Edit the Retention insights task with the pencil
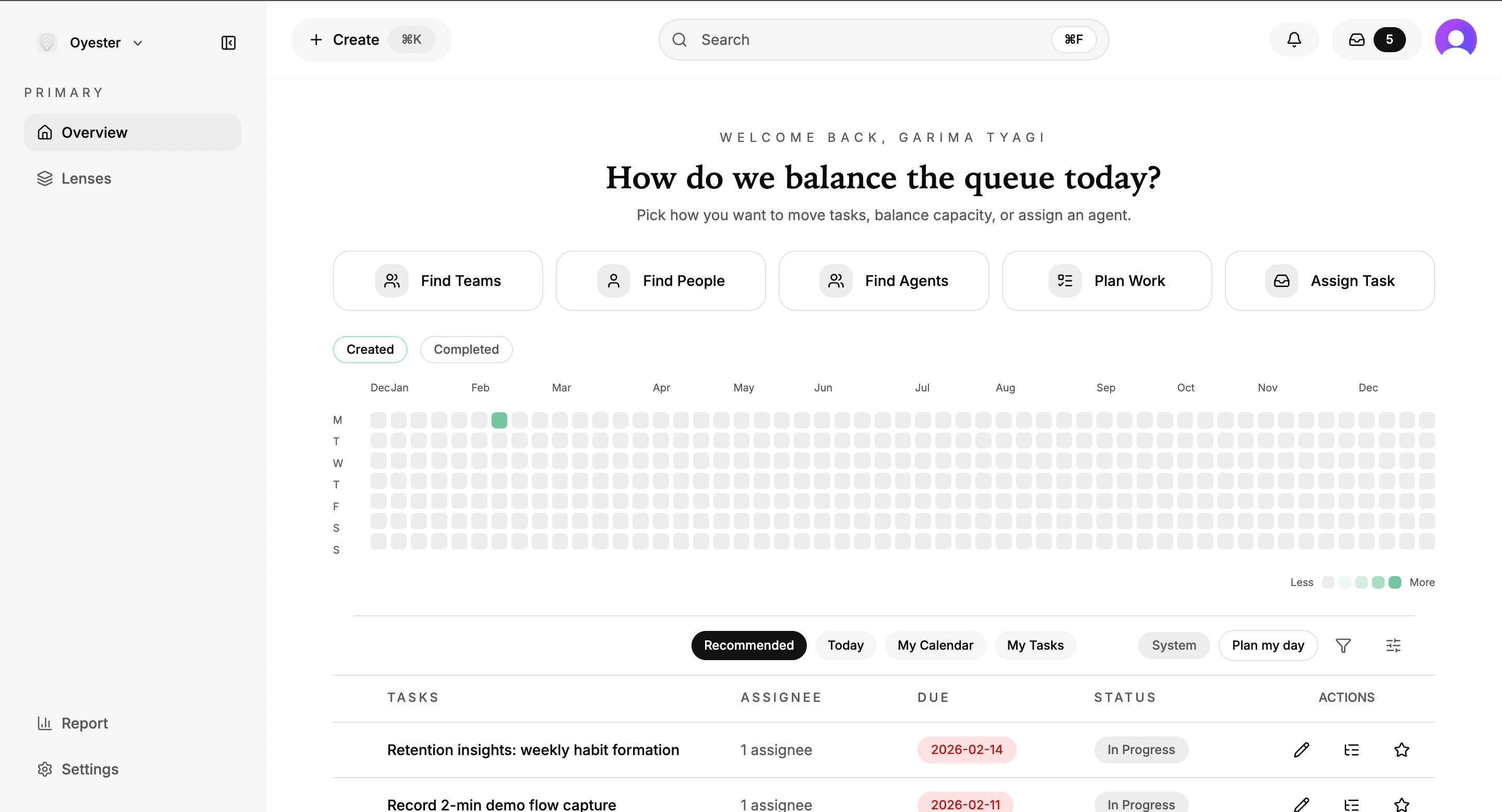The width and height of the screenshot is (1502, 812). point(1302,749)
